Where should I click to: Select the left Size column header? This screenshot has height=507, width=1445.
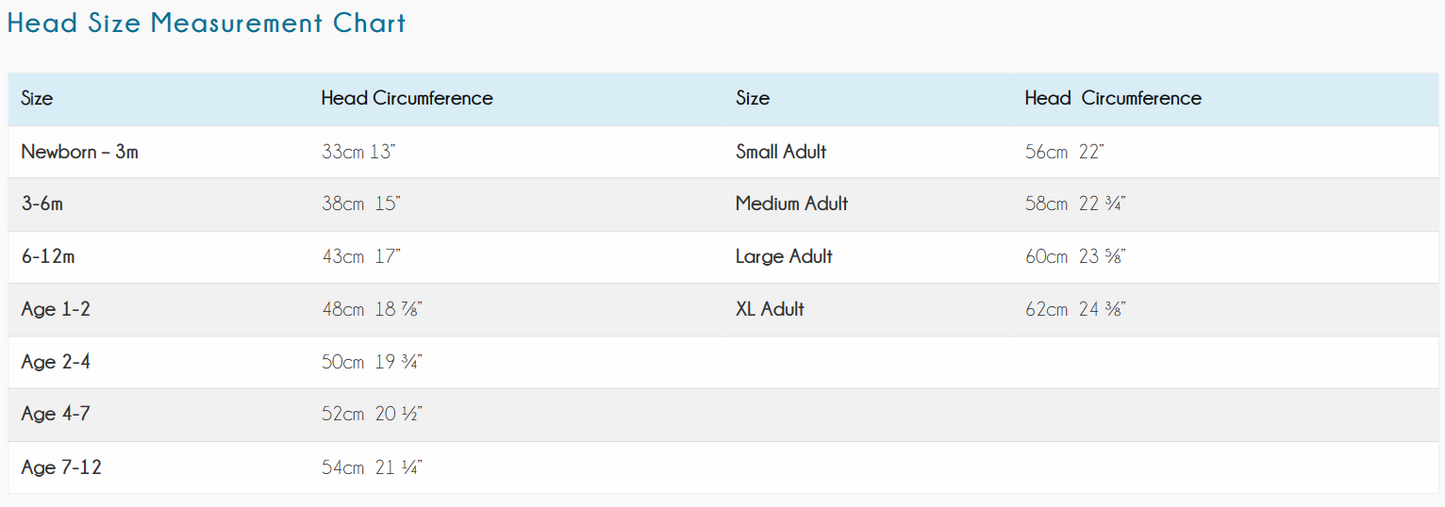coord(37,98)
